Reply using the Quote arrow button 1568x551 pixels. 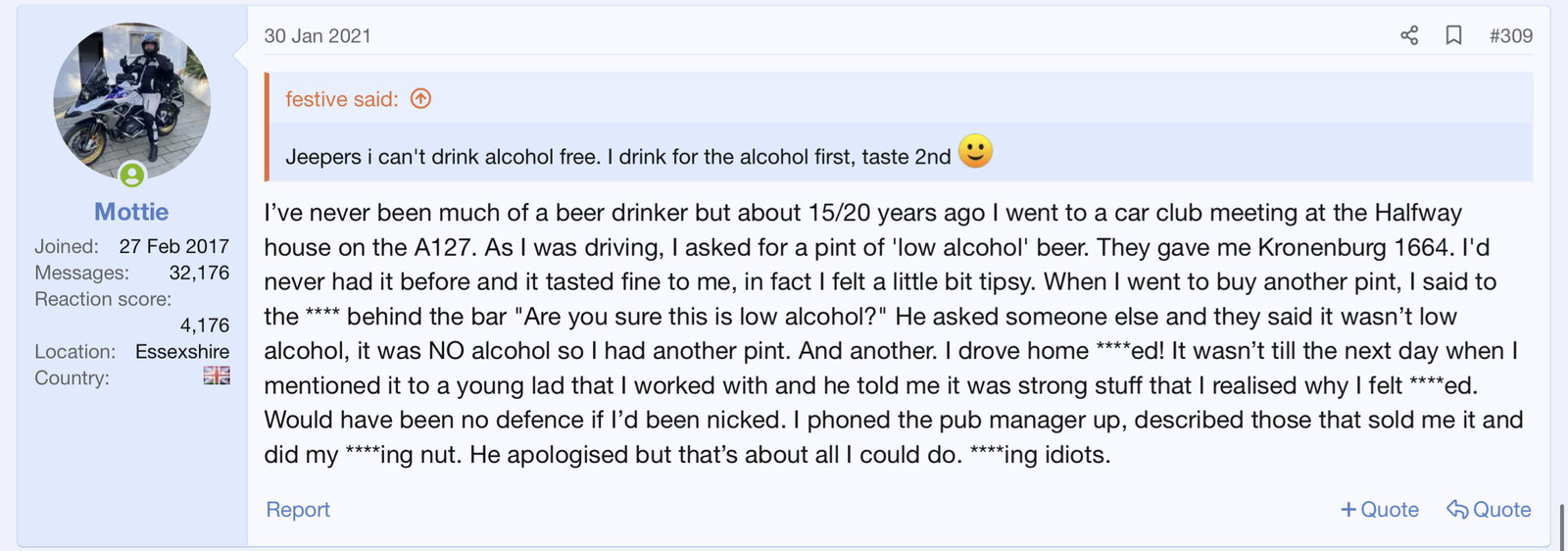pos(1489,510)
